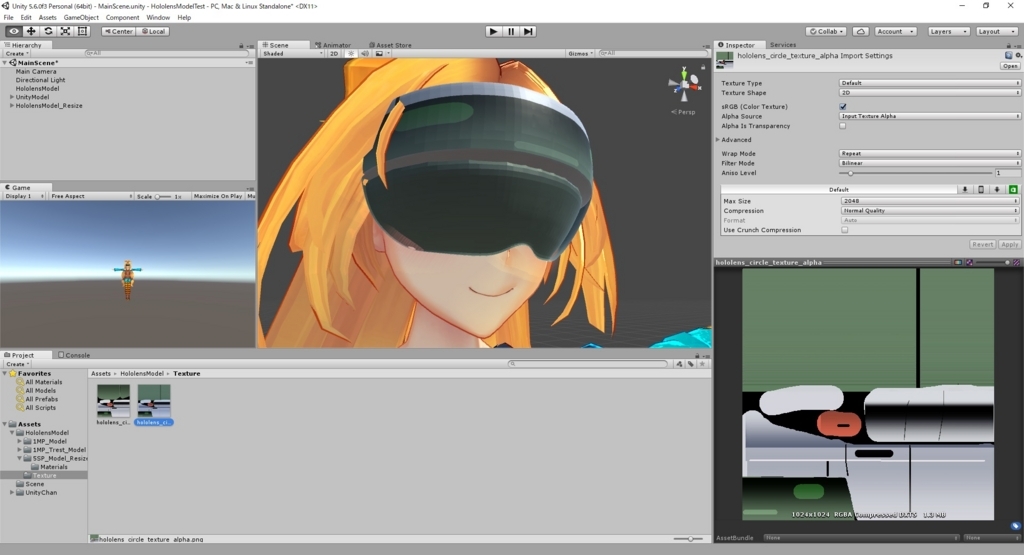Toggle pivot Center mode

(118, 31)
